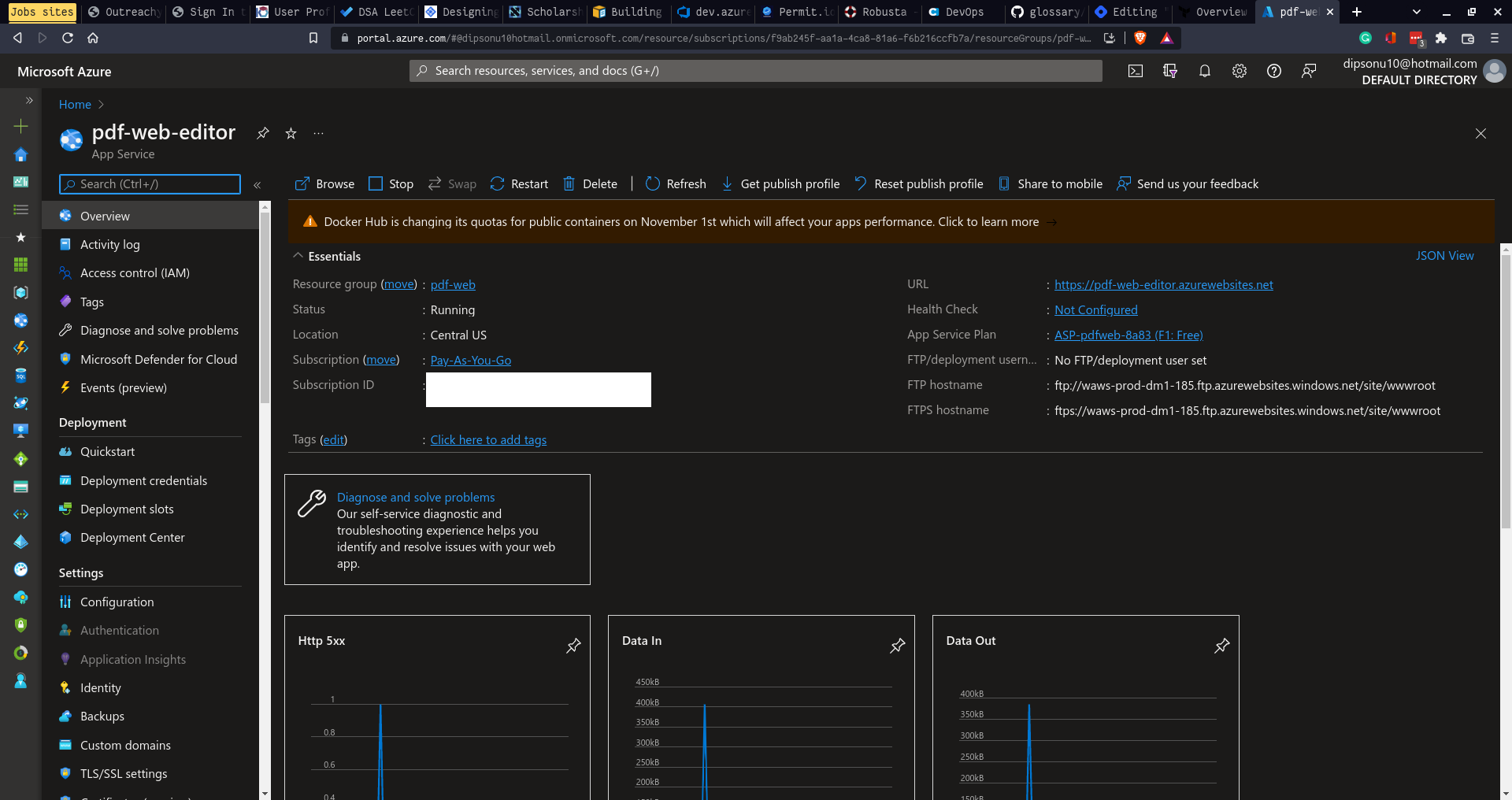Open All resources grid icon in sidebar

point(21,265)
